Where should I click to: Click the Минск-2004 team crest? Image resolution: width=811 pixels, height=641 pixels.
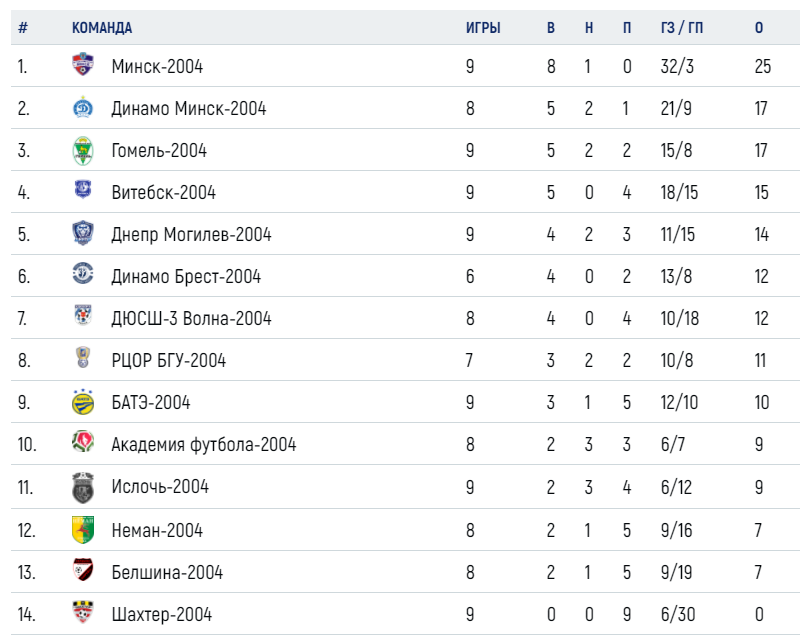pyautogui.click(x=83, y=65)
